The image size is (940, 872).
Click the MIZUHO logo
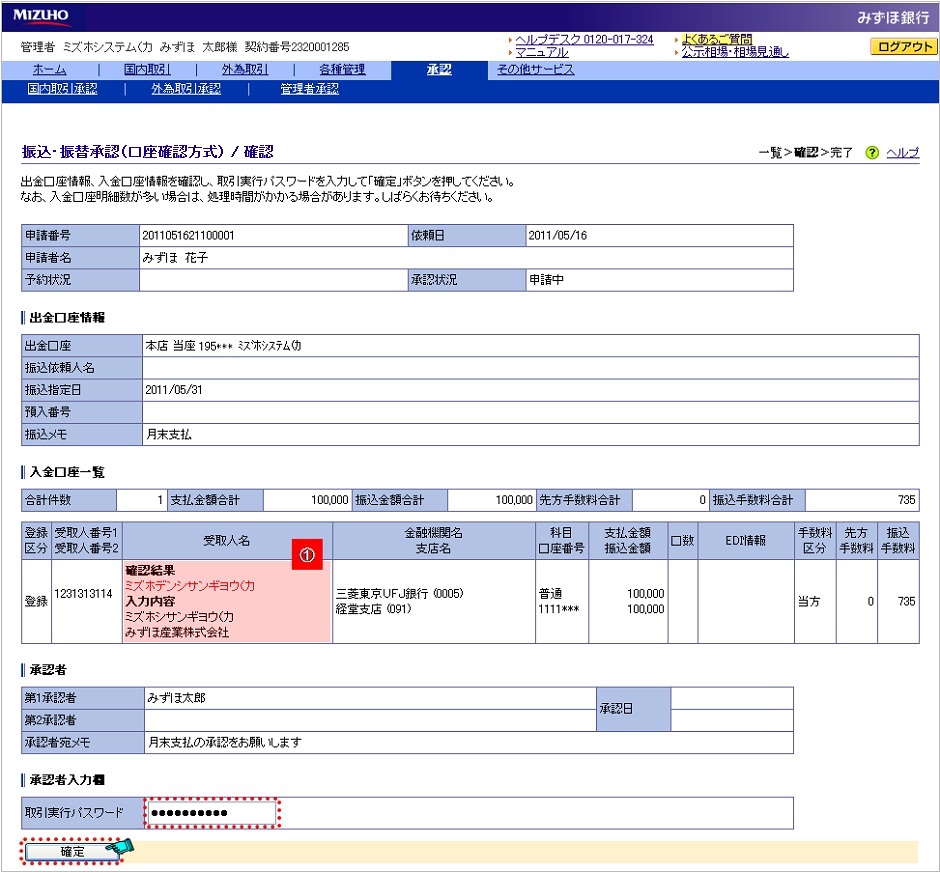pyautogui.click(x=41, y=16)
